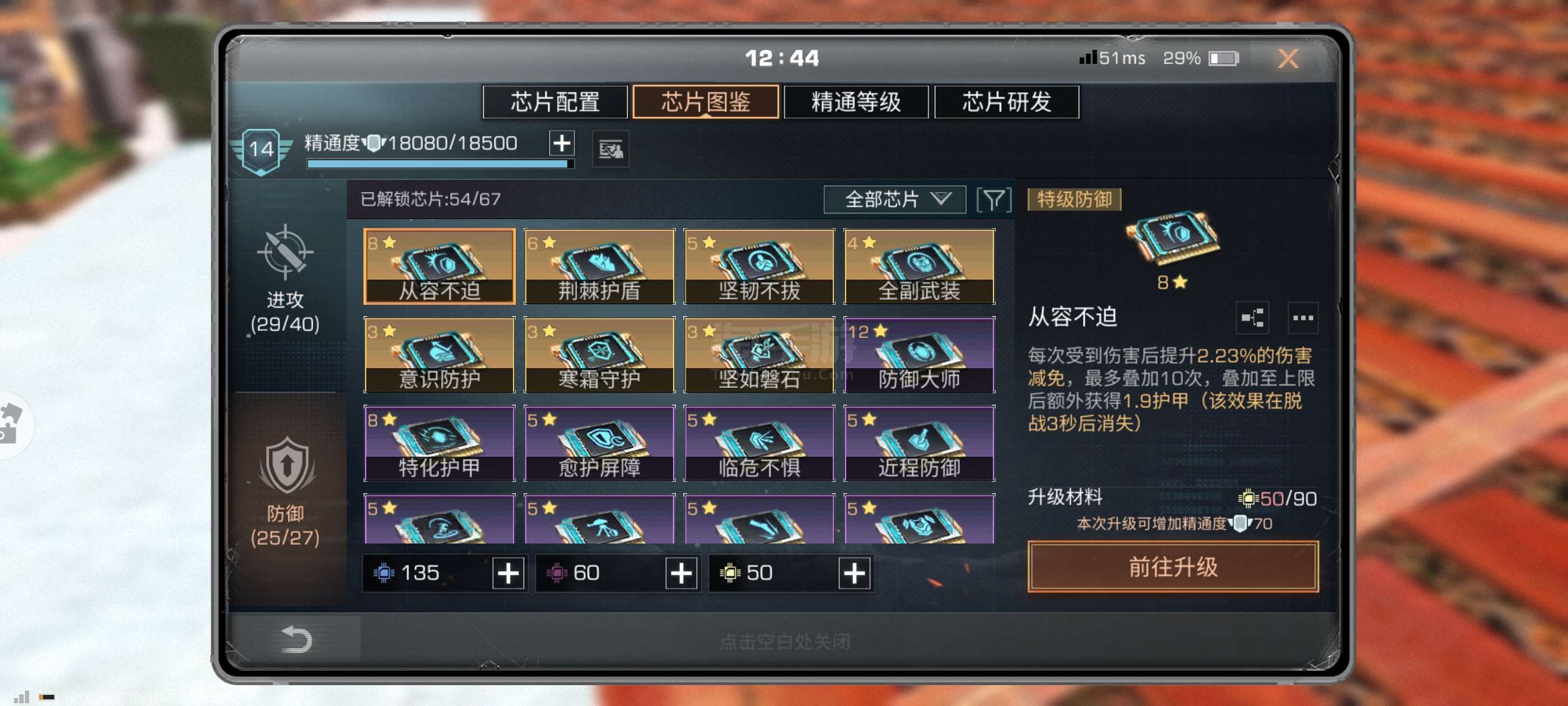
Task: Select the 进攻 attack category icon
Action: click(285, 252)
